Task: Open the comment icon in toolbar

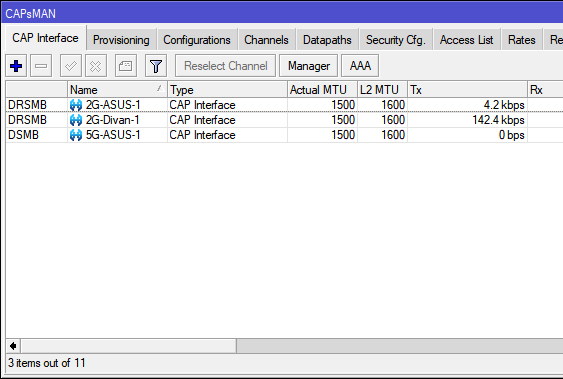Action: [x=126, y=66]
